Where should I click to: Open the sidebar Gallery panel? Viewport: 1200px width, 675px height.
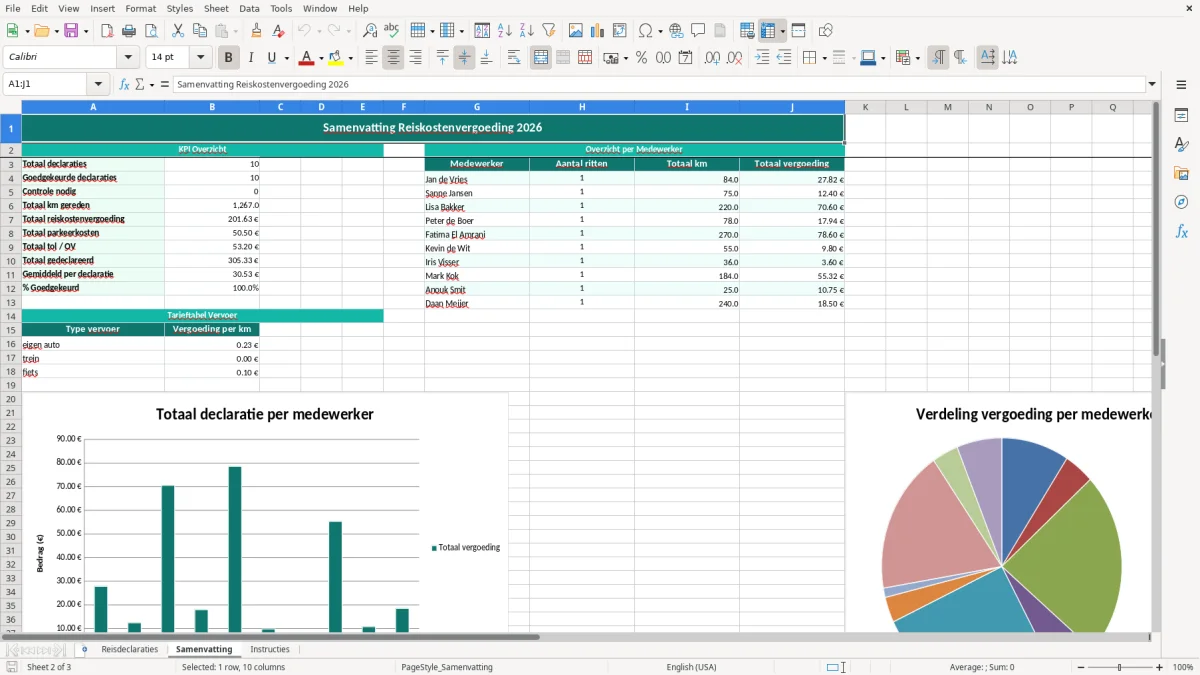pyautogui.click(x=1181, y=174)
